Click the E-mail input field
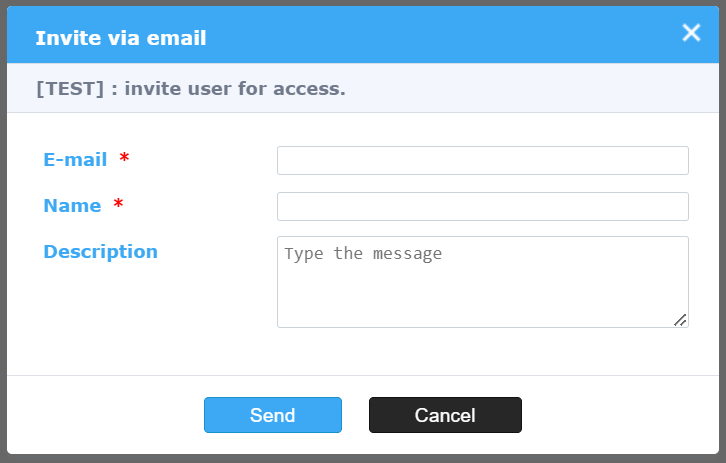The width and height of the screenshot is (726, 463). [482, 160]
